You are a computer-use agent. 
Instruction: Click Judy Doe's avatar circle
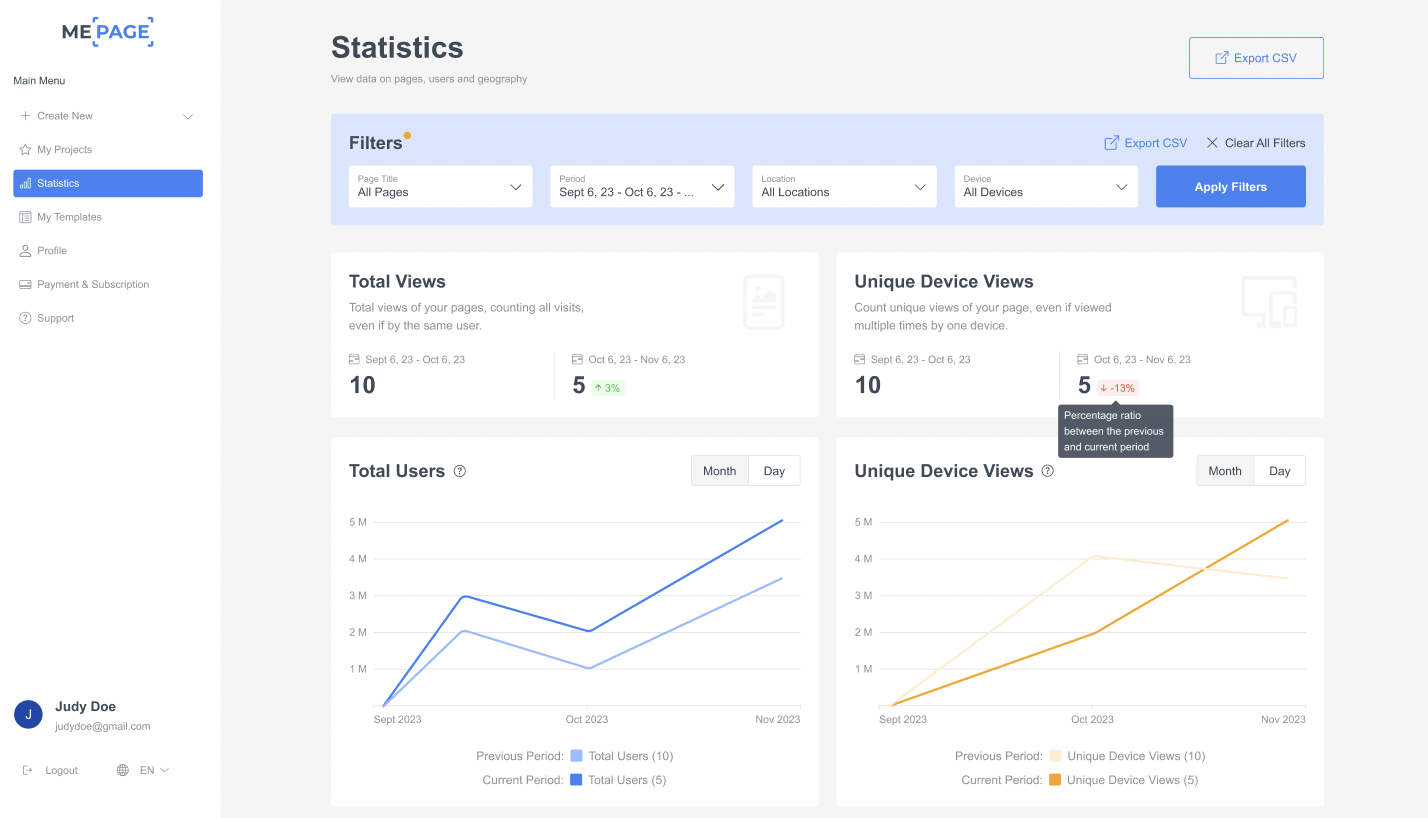28,714
